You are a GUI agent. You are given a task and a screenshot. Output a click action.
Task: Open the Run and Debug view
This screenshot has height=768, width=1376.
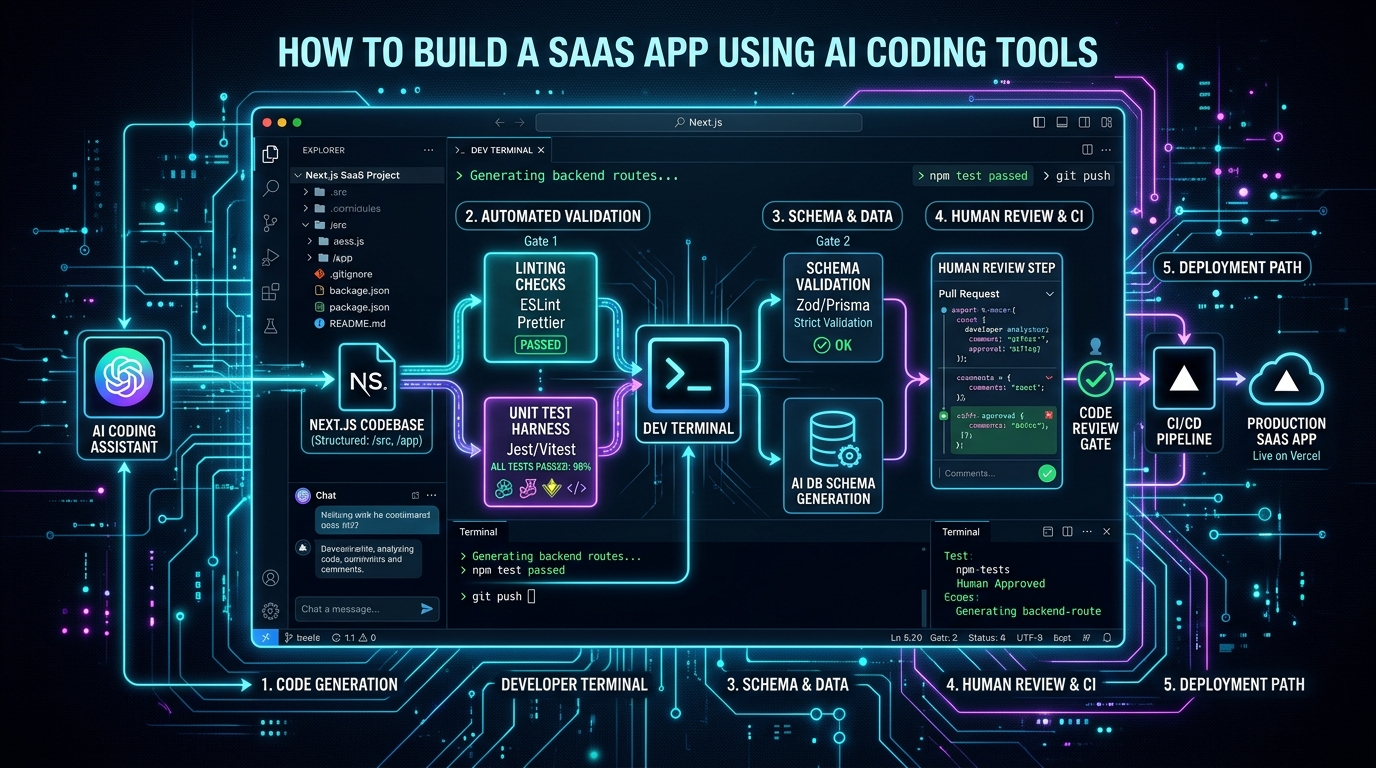point(270,257)
